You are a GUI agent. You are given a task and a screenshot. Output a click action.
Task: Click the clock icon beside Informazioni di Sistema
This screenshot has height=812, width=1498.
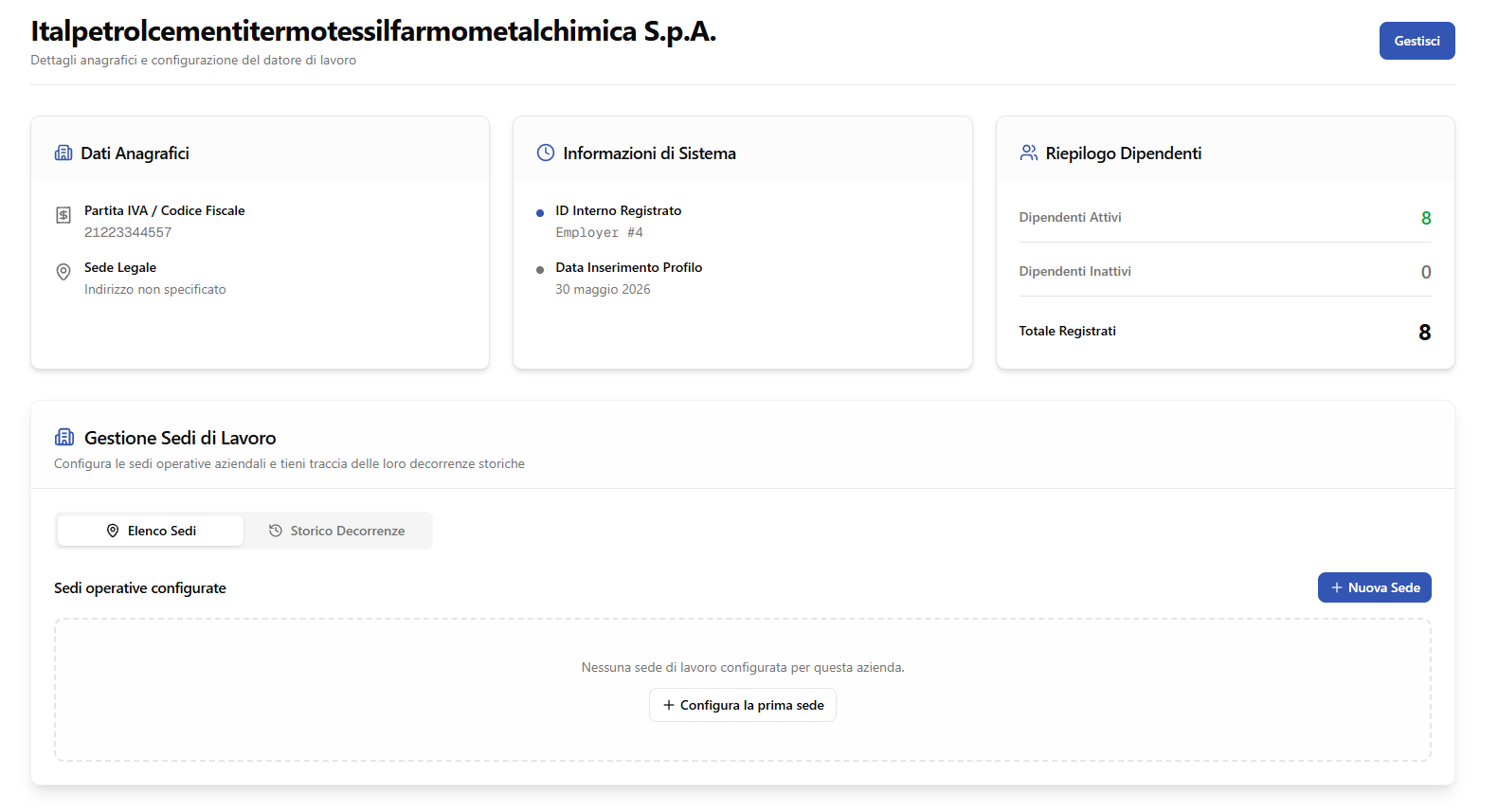[x=546, y=153]
